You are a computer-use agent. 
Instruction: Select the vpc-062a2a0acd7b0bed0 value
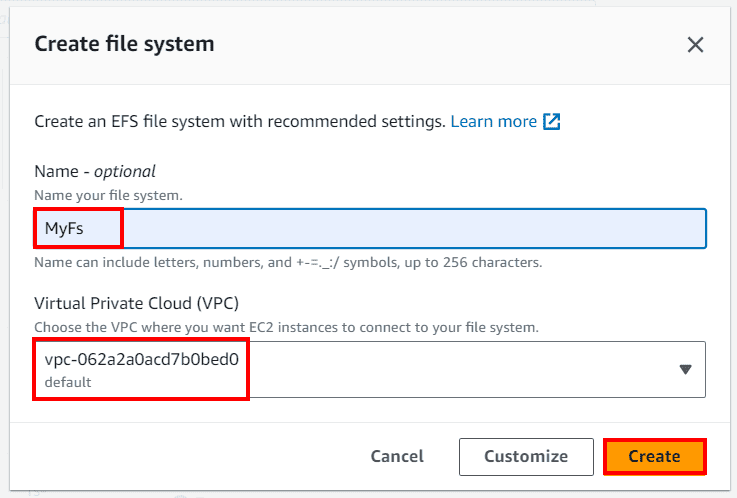(x=141, y=360)
